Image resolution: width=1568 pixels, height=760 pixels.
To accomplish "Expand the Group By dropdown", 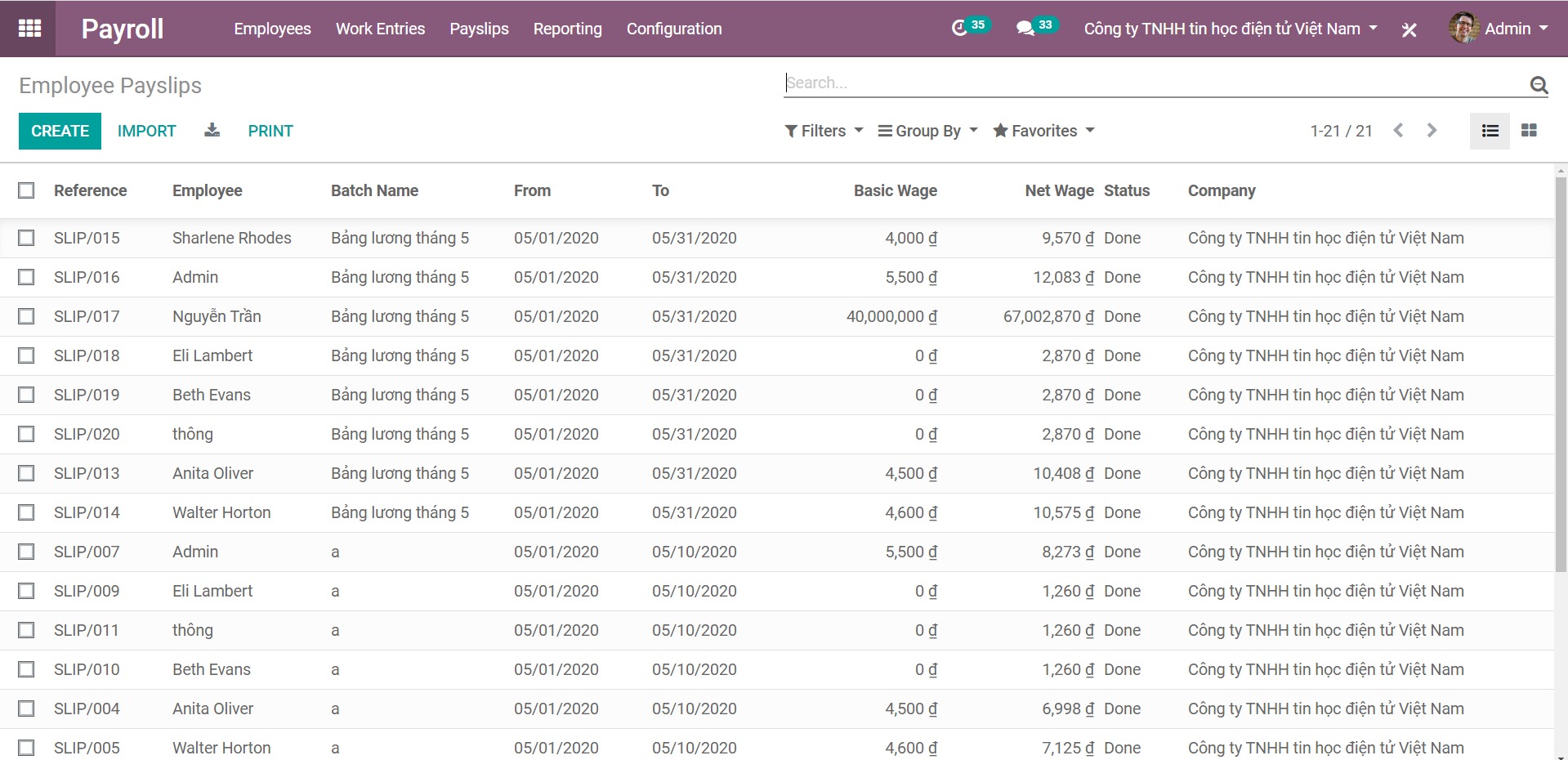I will pyautogui.click(x=927, y=131).
